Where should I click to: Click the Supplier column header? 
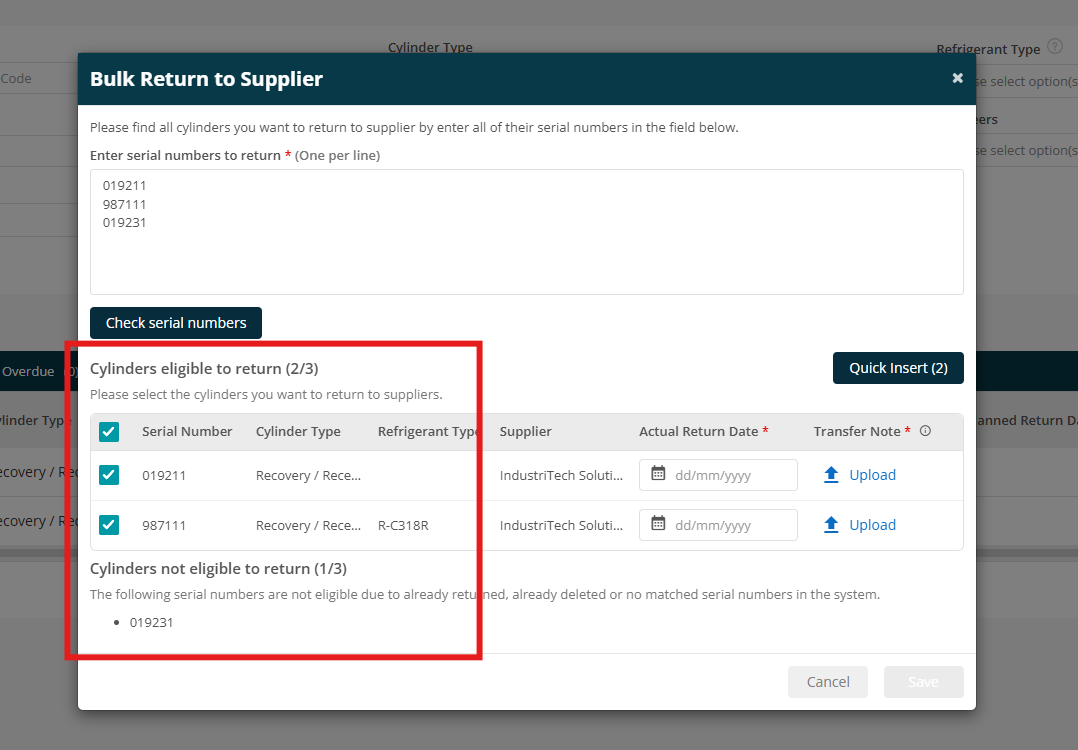click(525, 432)
